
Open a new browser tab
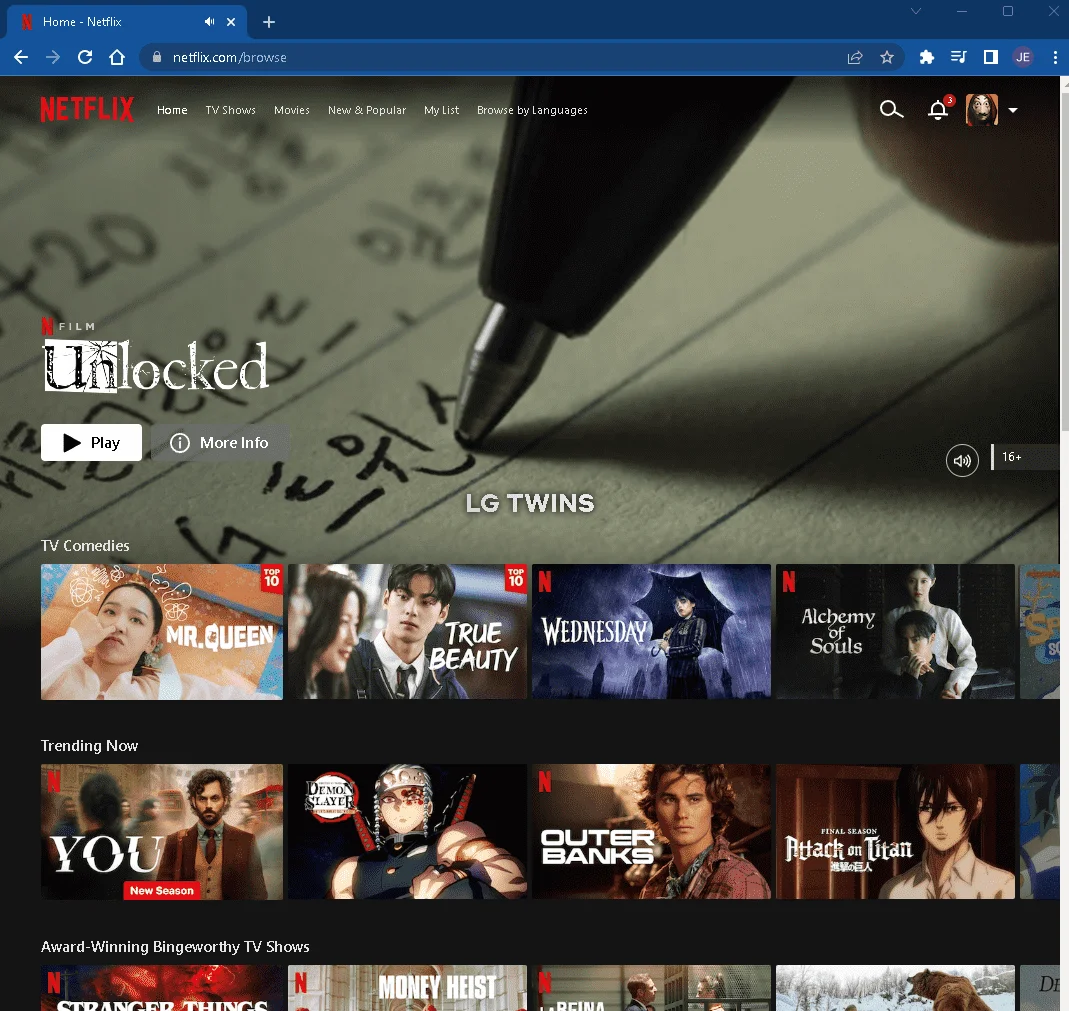[x=269, y=22]
